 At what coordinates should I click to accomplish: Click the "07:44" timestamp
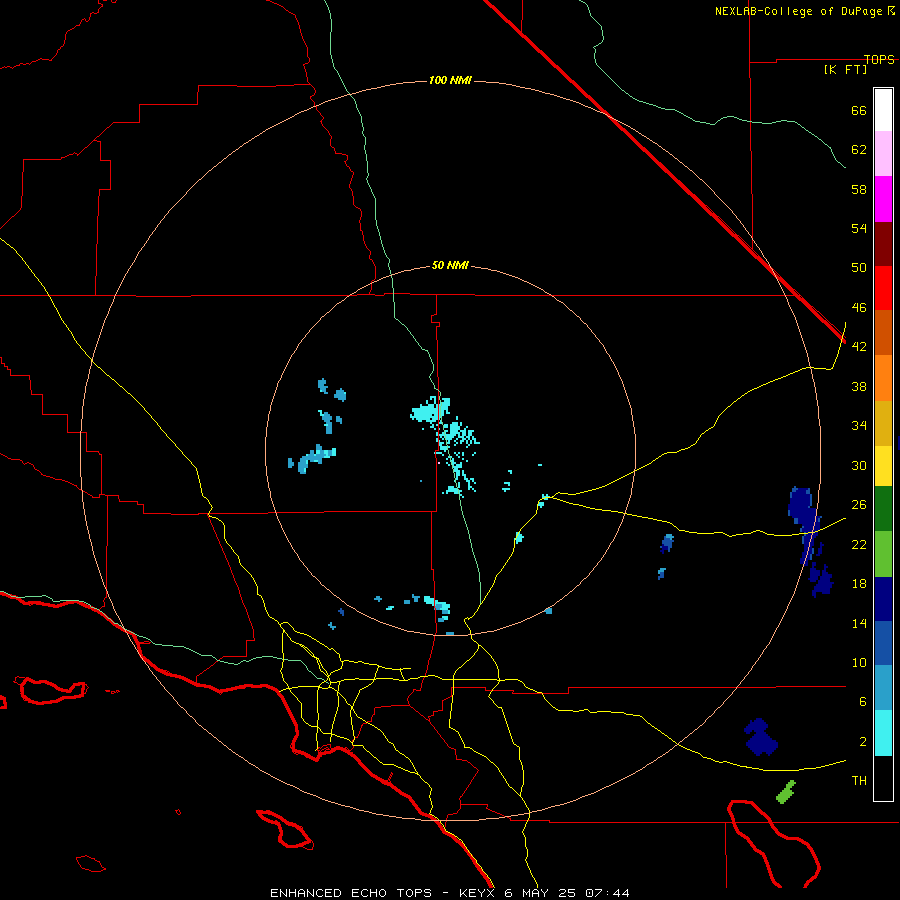click(x=607, y=893)
